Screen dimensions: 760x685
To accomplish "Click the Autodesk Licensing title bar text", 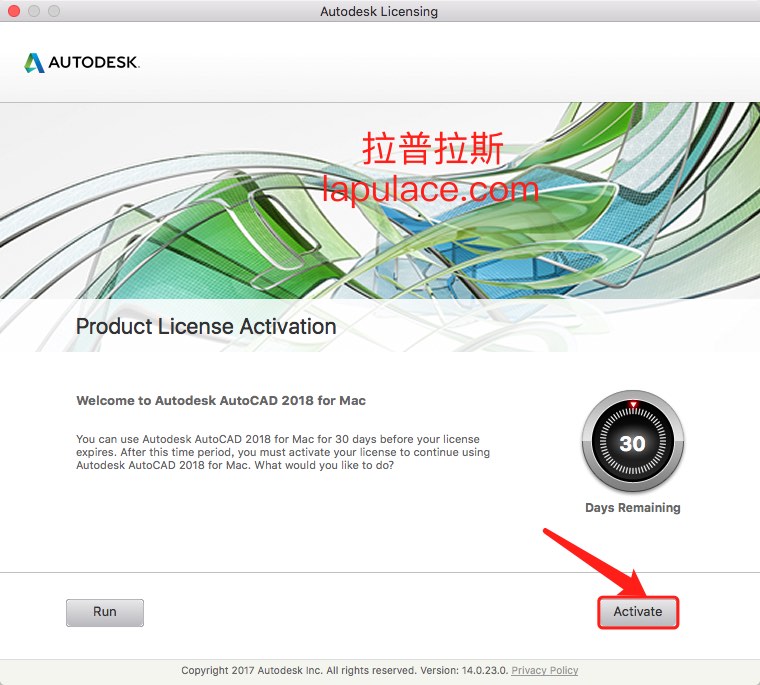I will pyautogui.click(x=379, y=11).
